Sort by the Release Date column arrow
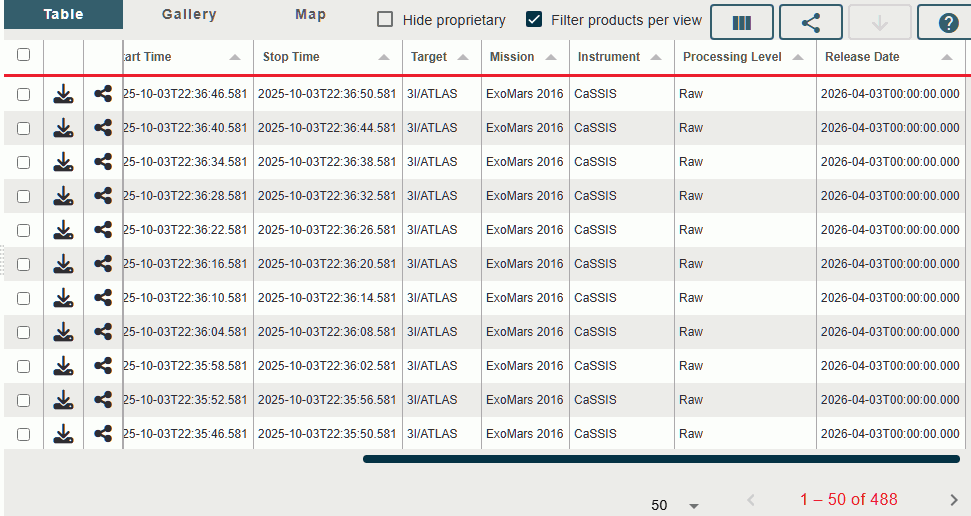971x516 pixels. tap(946, 58)
